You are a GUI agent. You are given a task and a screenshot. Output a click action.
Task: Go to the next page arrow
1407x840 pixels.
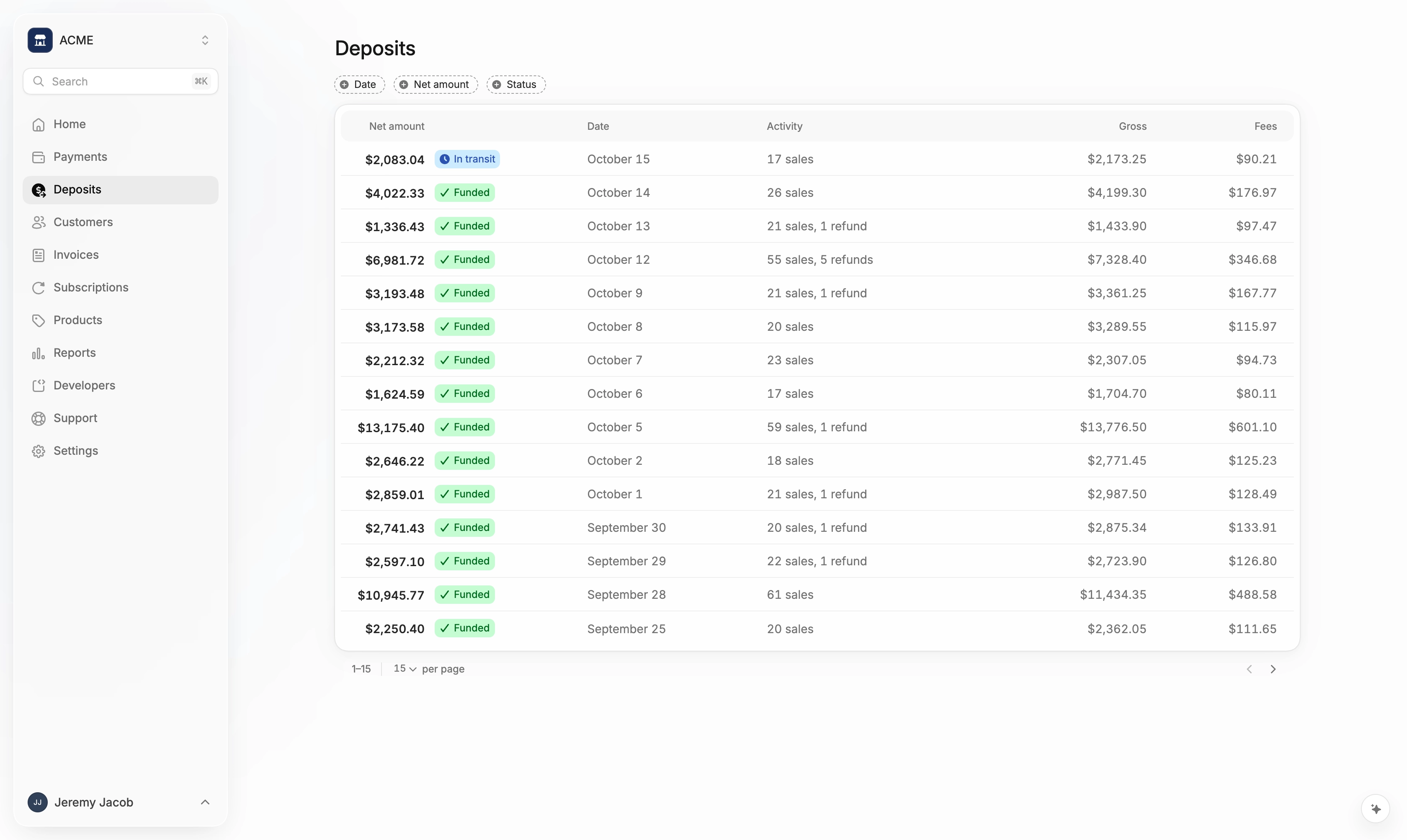point(1273,669)
